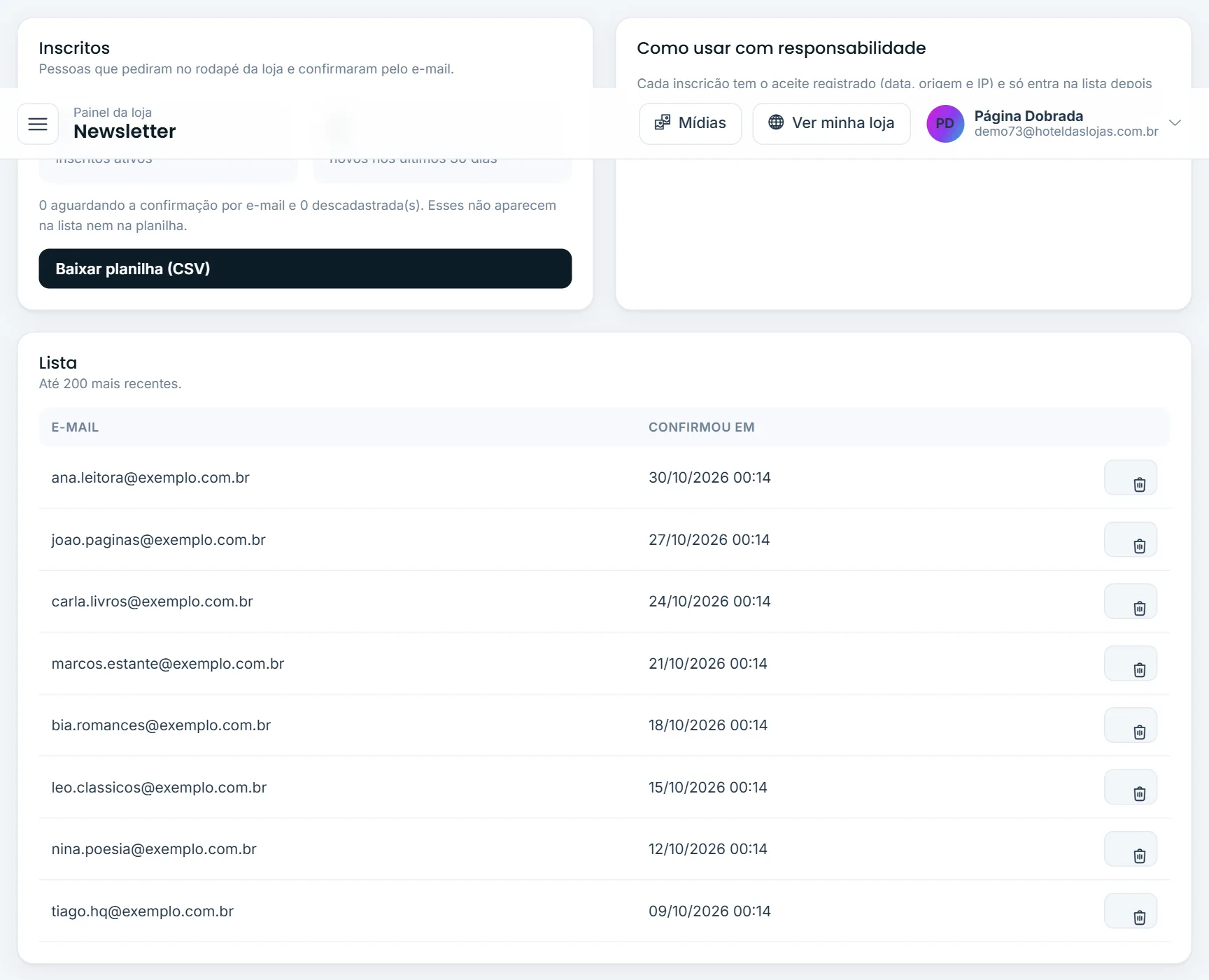Open the Mídias library
The image size is (1209, 980).
coord(690,124)
